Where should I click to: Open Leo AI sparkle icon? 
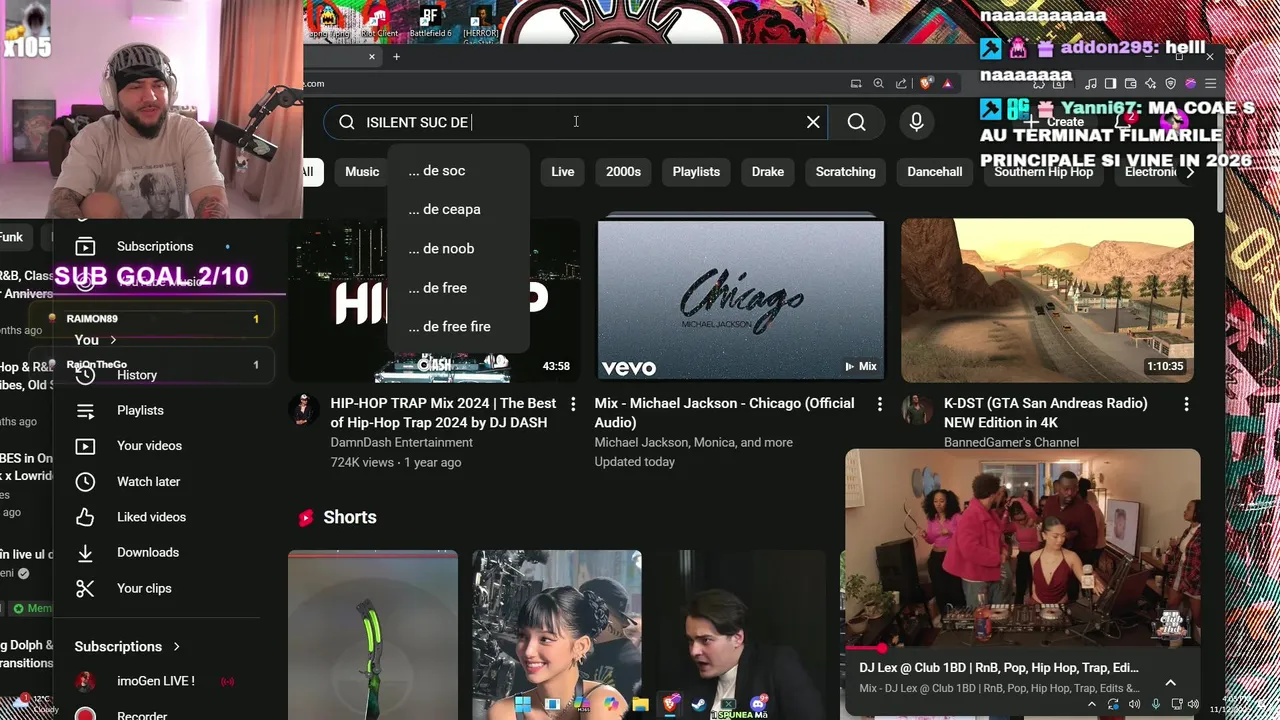[1151, 84]
